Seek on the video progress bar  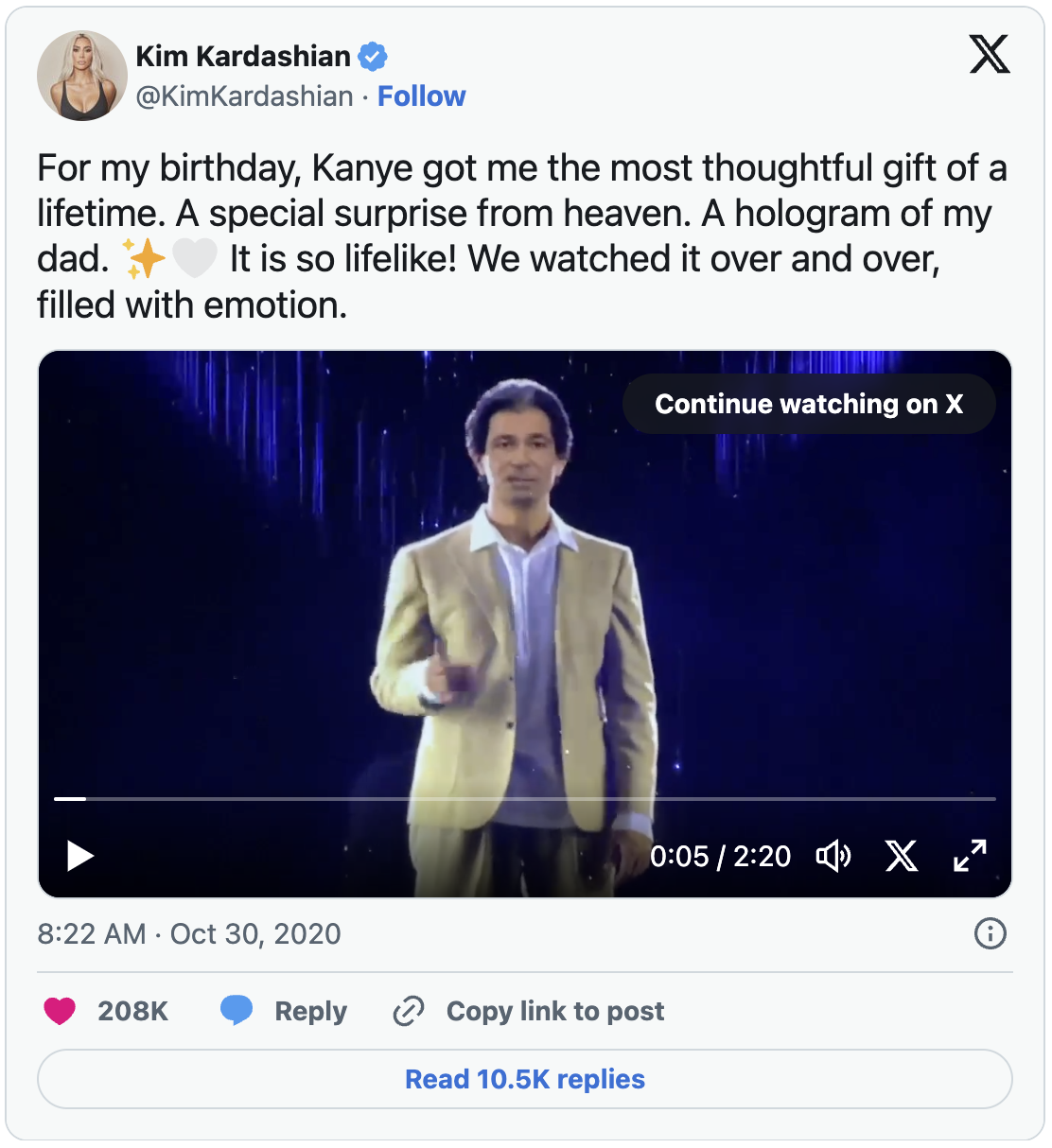[x=525, y=799]
